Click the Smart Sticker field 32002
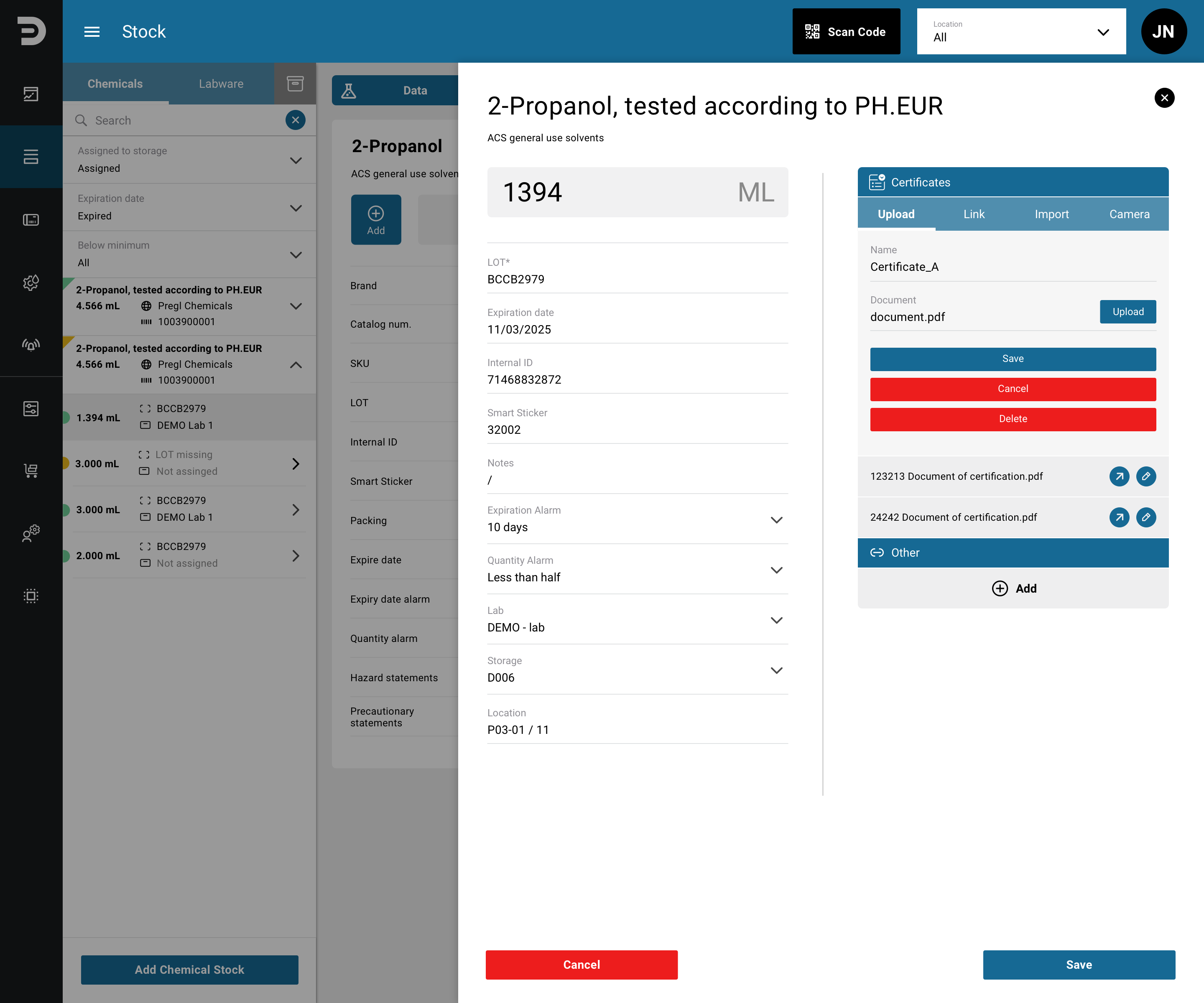The height and width of the screenshot is (1003, 1204). click(x=637, y=423)
